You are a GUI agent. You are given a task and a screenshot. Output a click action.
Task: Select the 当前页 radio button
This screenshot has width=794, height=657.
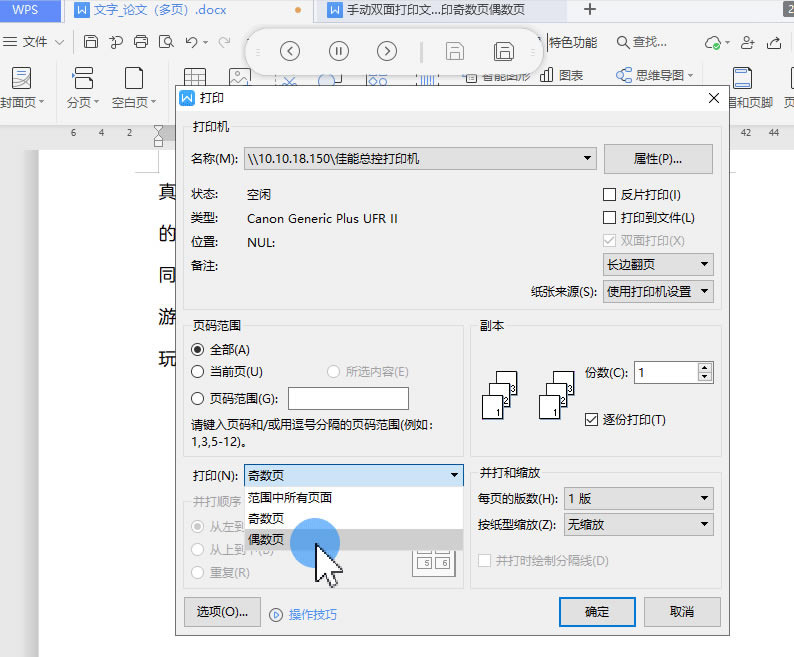point(198,372)
